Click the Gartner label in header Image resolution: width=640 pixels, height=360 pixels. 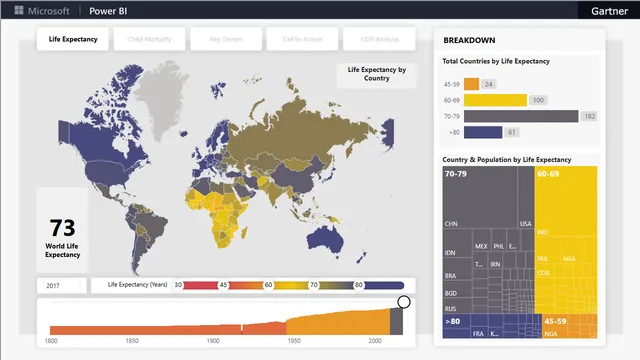click(609, 11)
